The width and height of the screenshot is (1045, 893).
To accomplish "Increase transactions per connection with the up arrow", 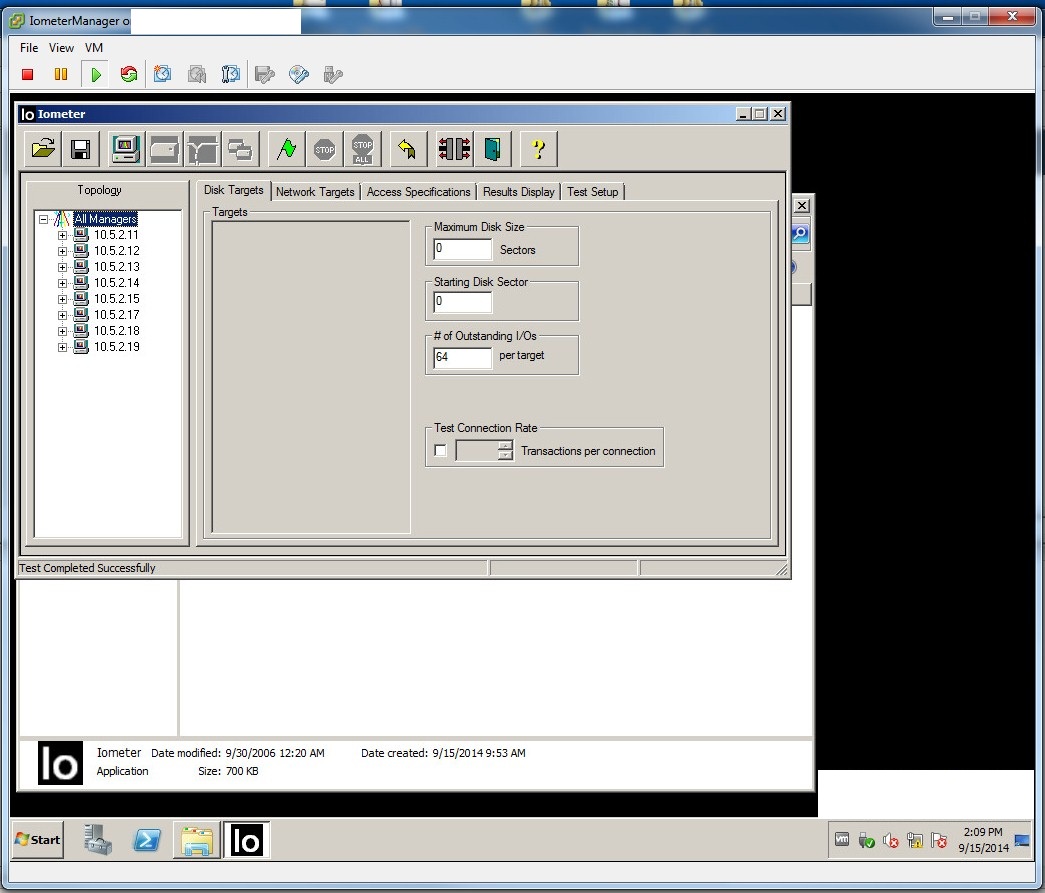I will tap(506, 446).
